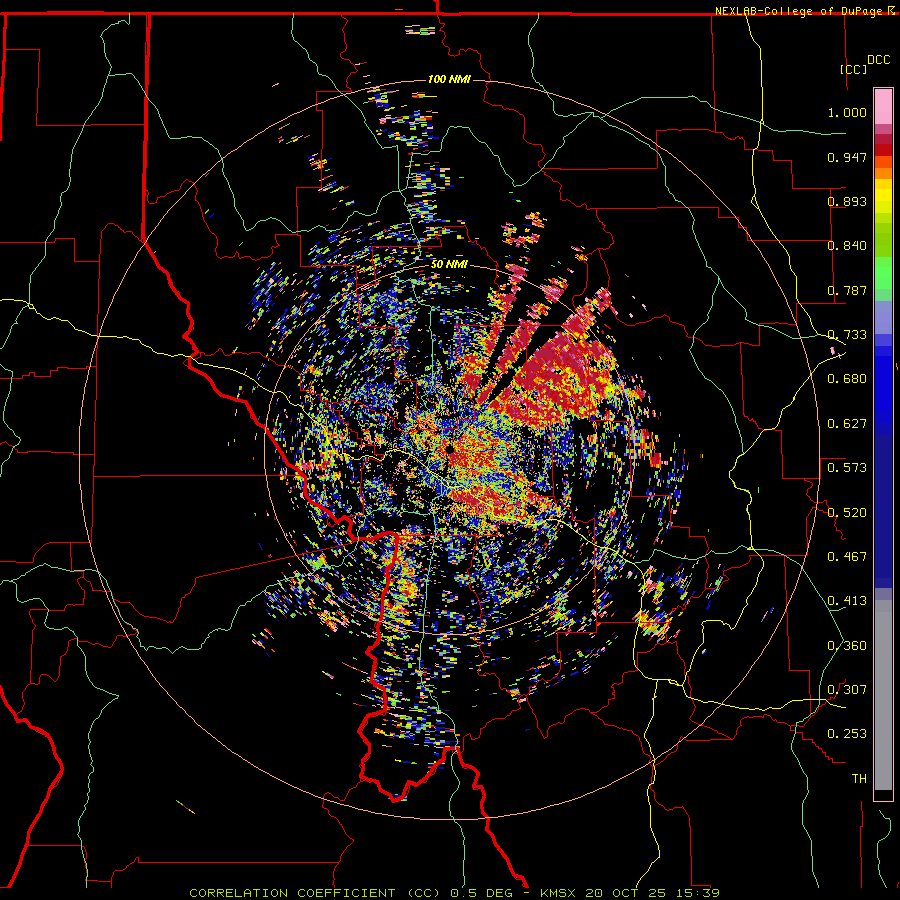Click the TH threshold label
The height and width of the screenshot is (900, 900).
pyautogui.click(x=859, y=778)
